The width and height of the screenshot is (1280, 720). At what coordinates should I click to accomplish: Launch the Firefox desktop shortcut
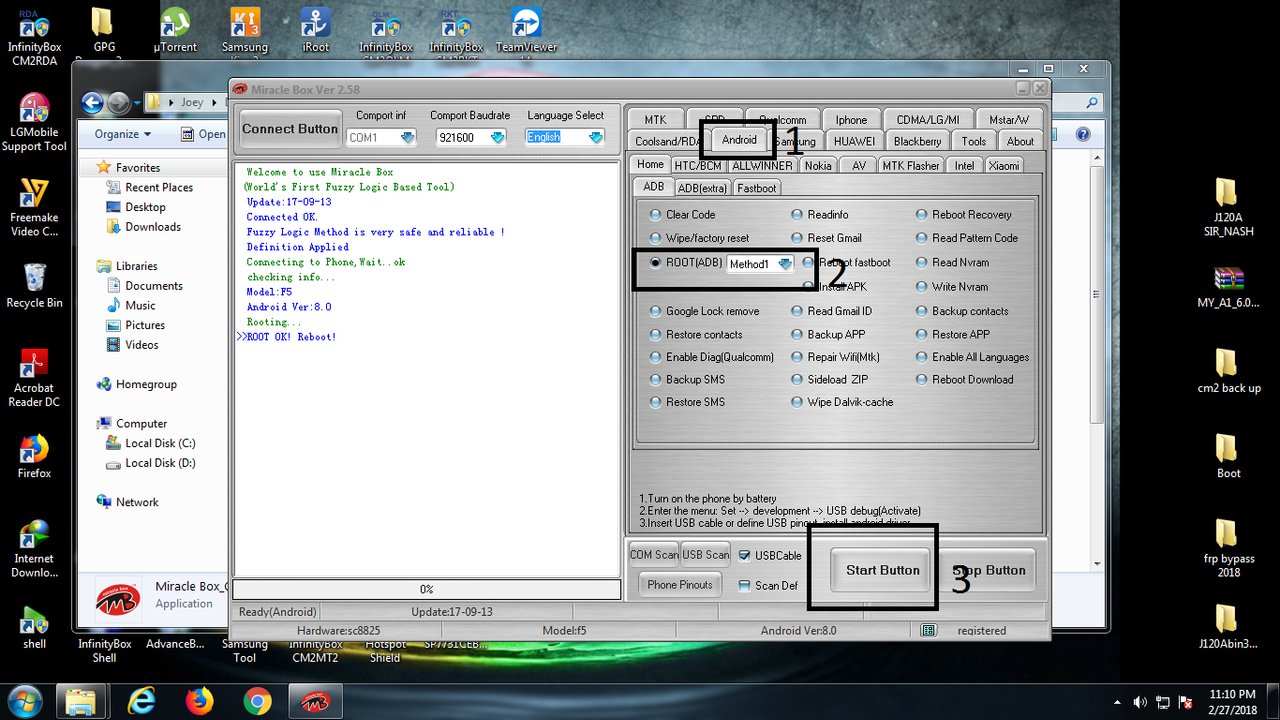(34, 456)
